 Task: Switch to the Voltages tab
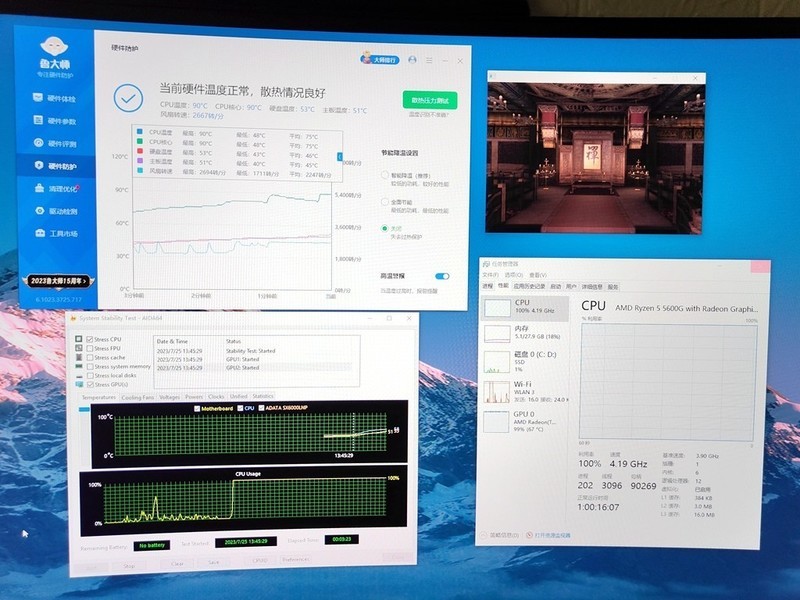(169, 396)
